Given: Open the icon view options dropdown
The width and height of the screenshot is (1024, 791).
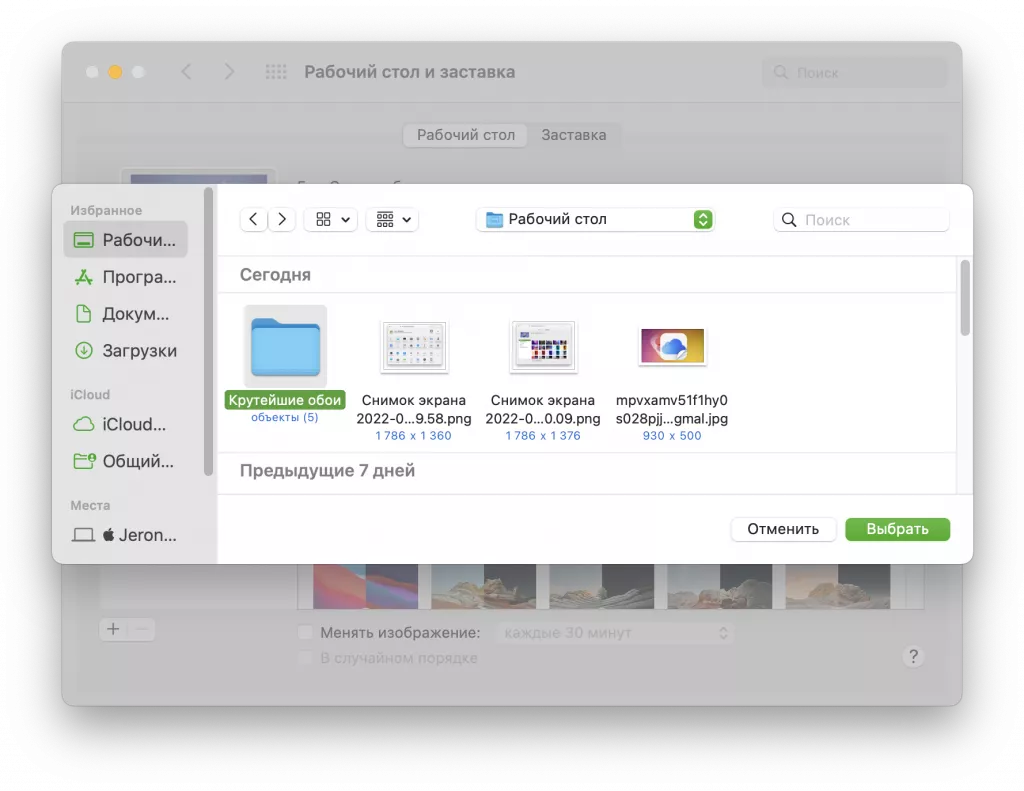Looking at the screenshot, I should (x=331, y=219).
